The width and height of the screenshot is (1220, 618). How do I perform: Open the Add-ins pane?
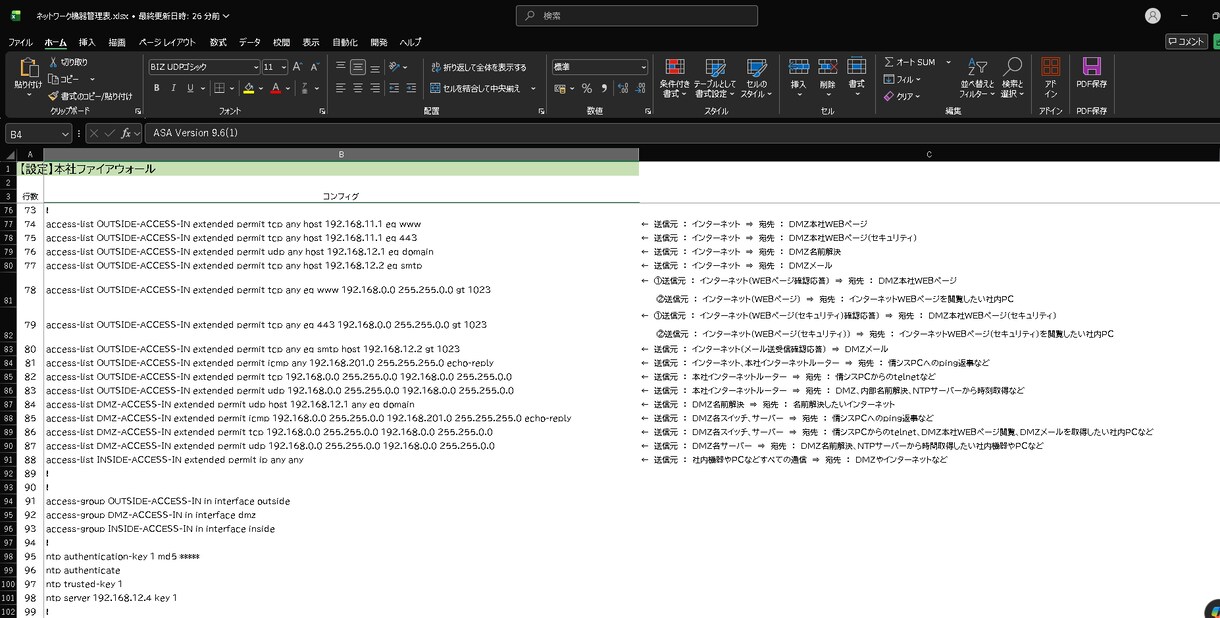(1050, 77)
